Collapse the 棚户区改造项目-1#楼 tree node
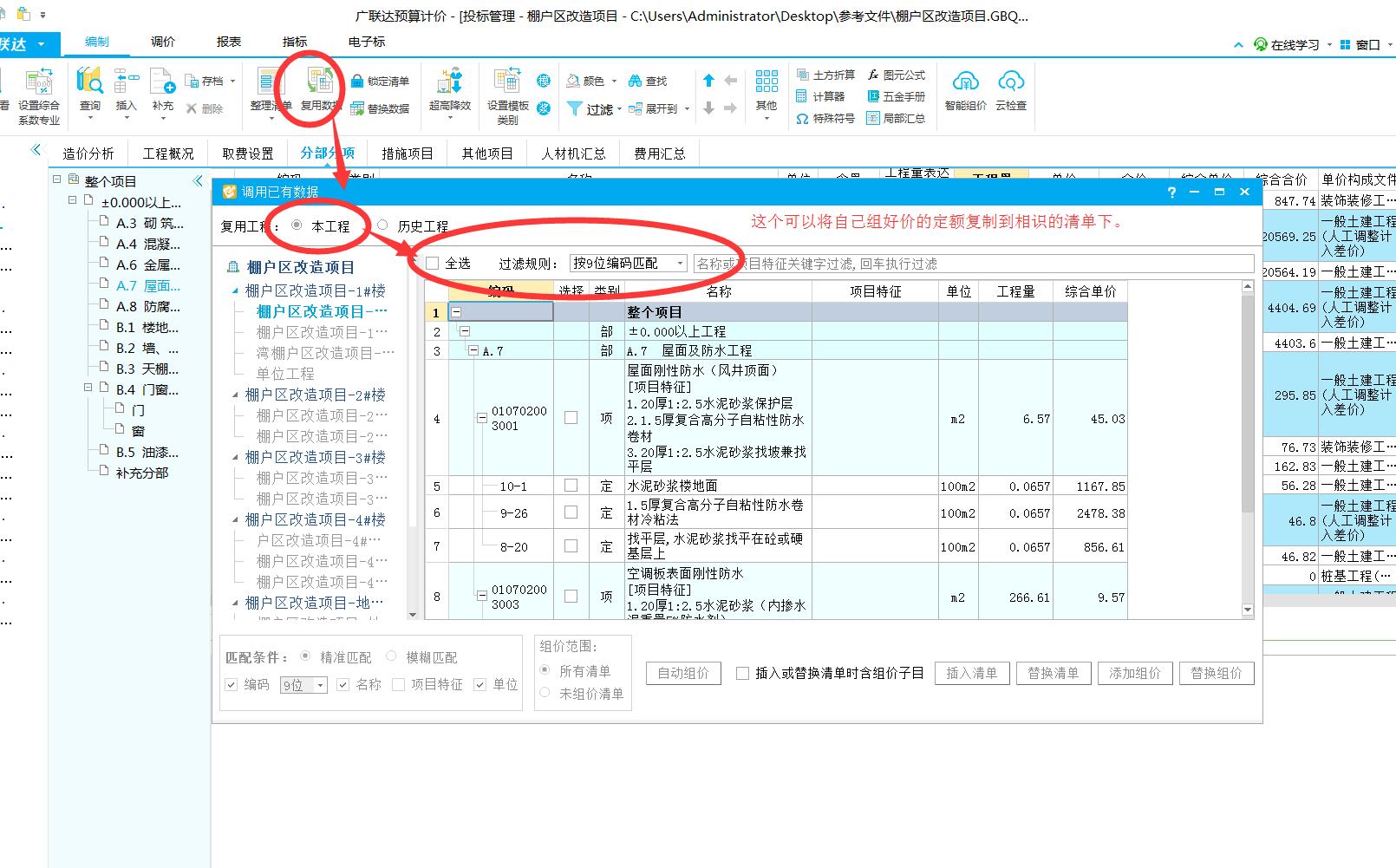Viewport: 1396px width, 868px height. 235,291
